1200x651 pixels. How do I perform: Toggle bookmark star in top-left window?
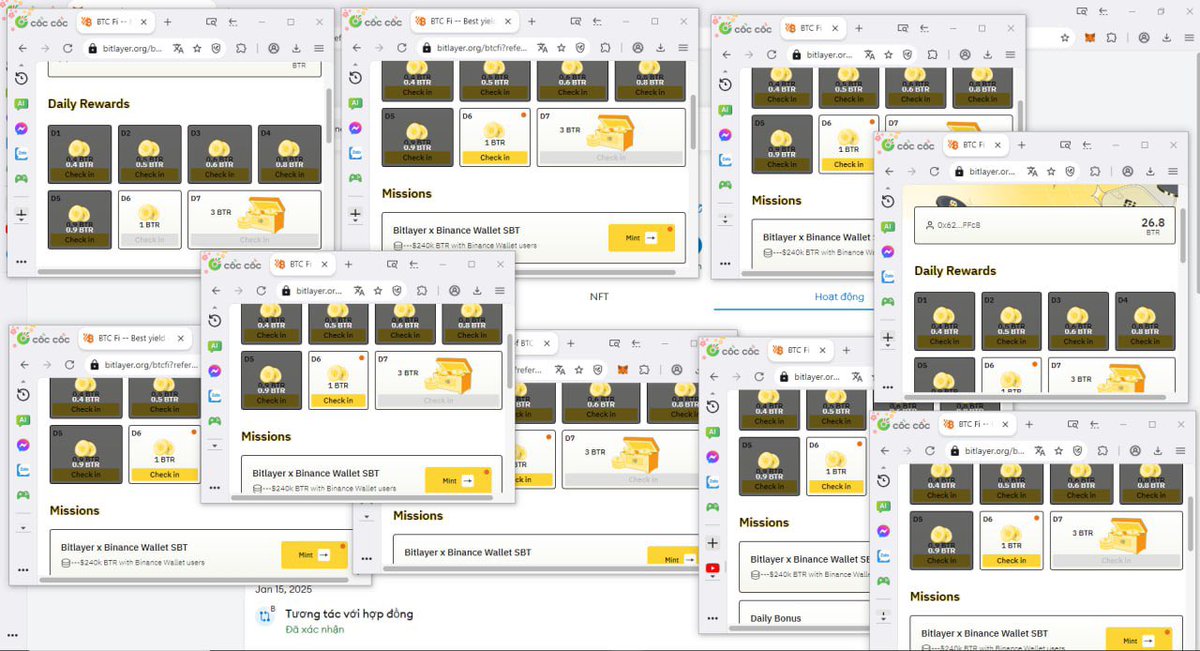click(x=197, y=48)
